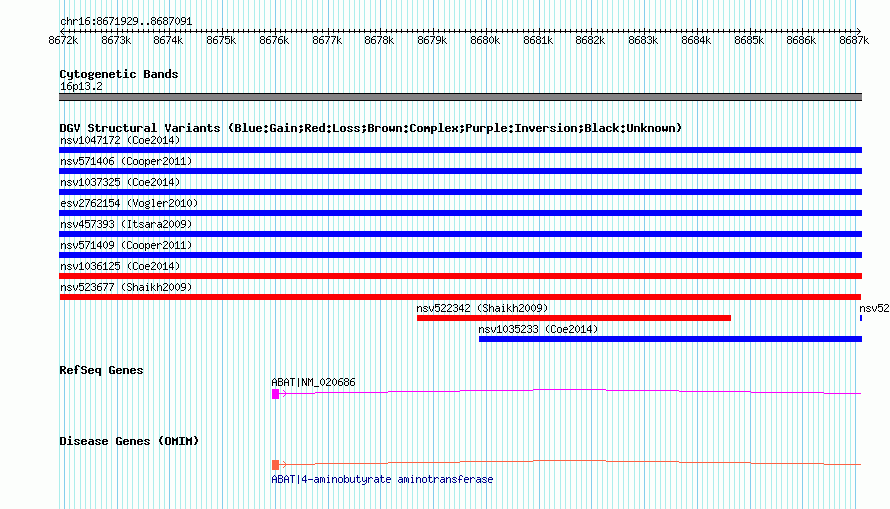890x509 pixels.
Task: Open variant label esv2762154 (Vogler2010)
Action: coord(129,203)
